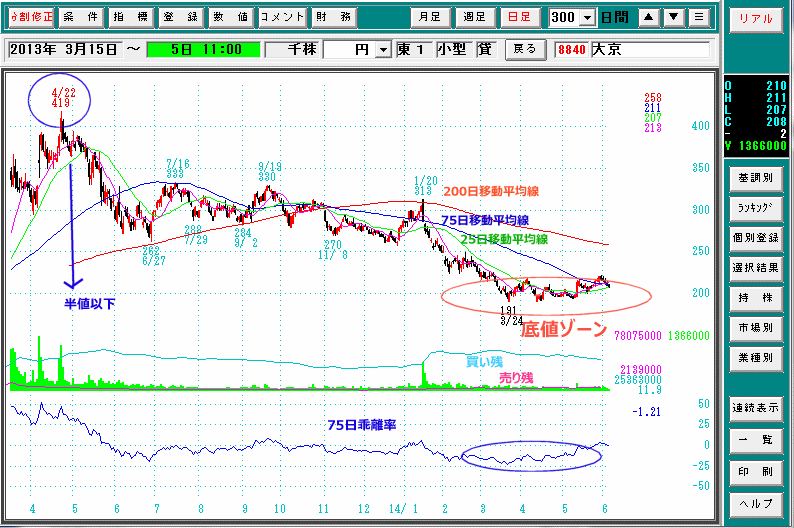Click the 連続表示 continuous display button
This screenshot has height=528, width=794.
pyautogui.click(x=756, y=408)
